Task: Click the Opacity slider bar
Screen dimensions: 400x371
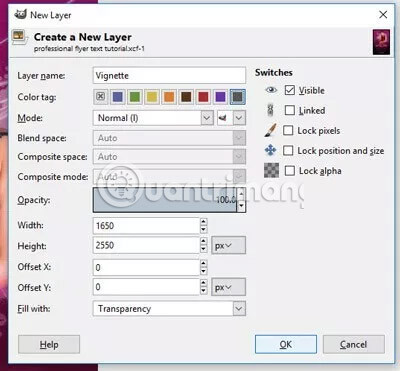Action: coord(165,200)
